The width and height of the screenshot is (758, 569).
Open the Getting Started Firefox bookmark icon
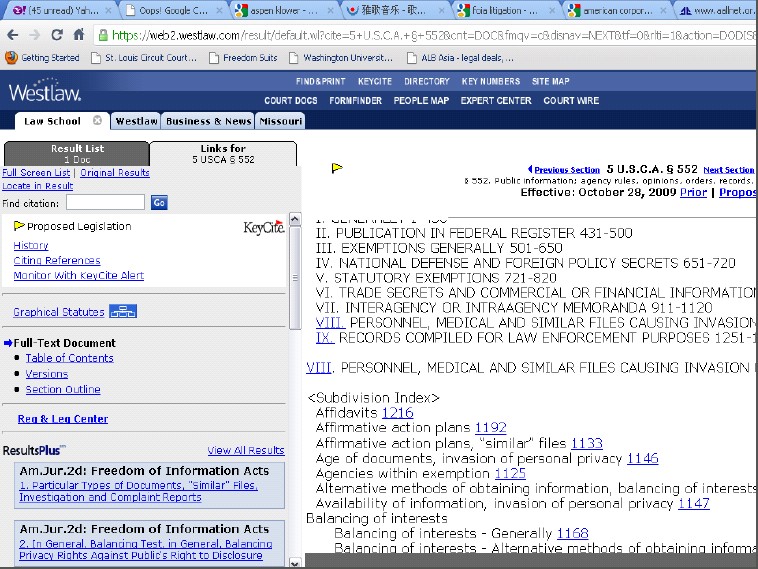point(11,58)
